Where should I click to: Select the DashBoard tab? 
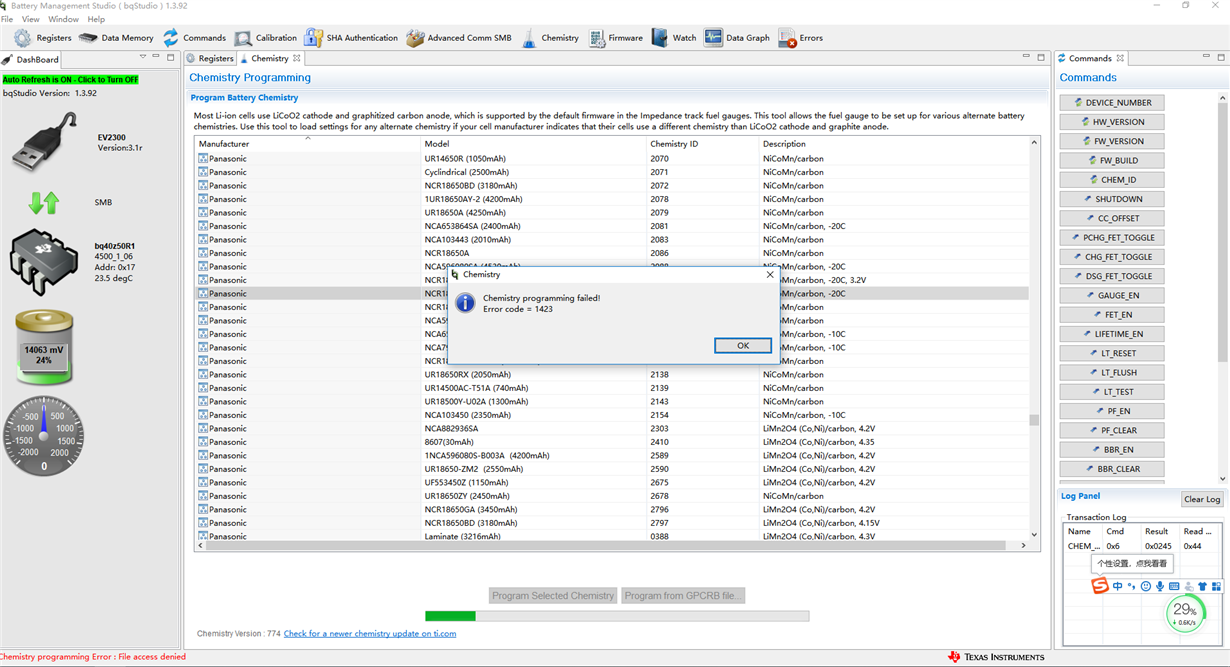31,59
